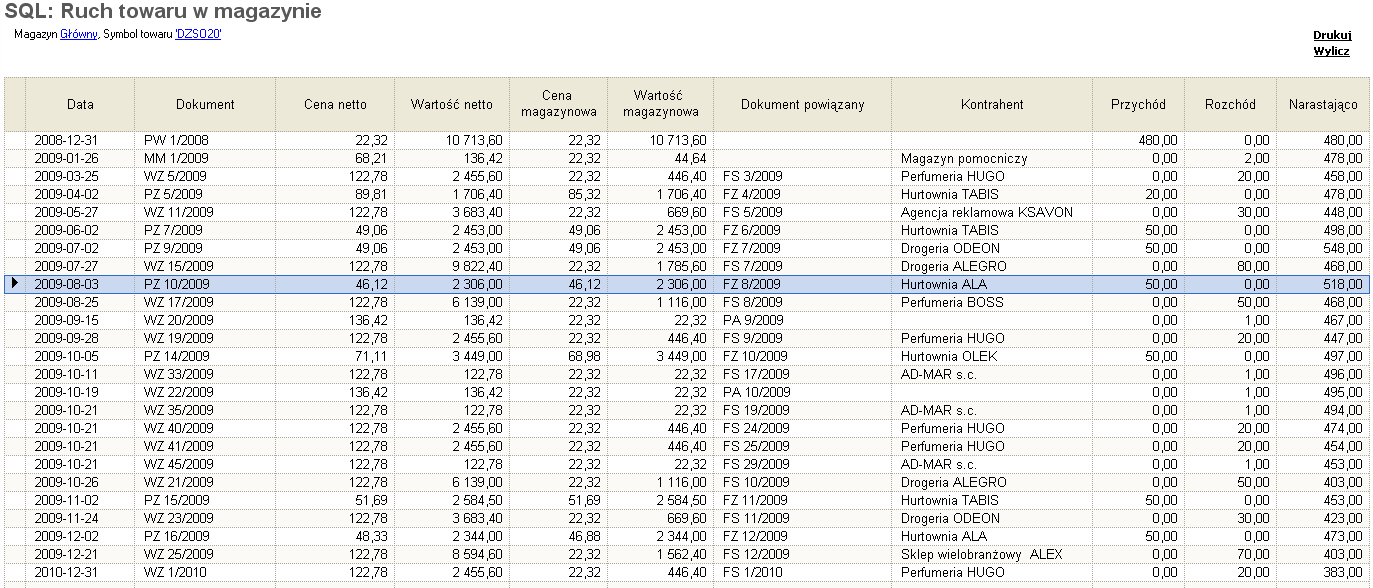Select the PZ 5/2009 document cell
Screen dimensions: 1373x588
click(x=205, y=194)
